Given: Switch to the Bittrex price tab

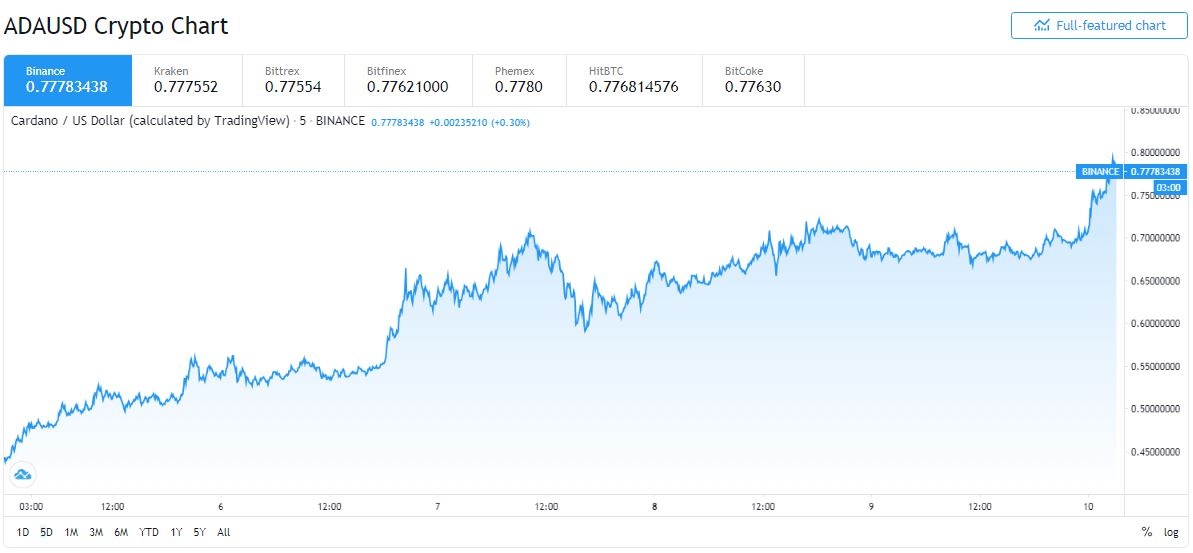Looking at the screenshot, I should [x=293, y=80].
